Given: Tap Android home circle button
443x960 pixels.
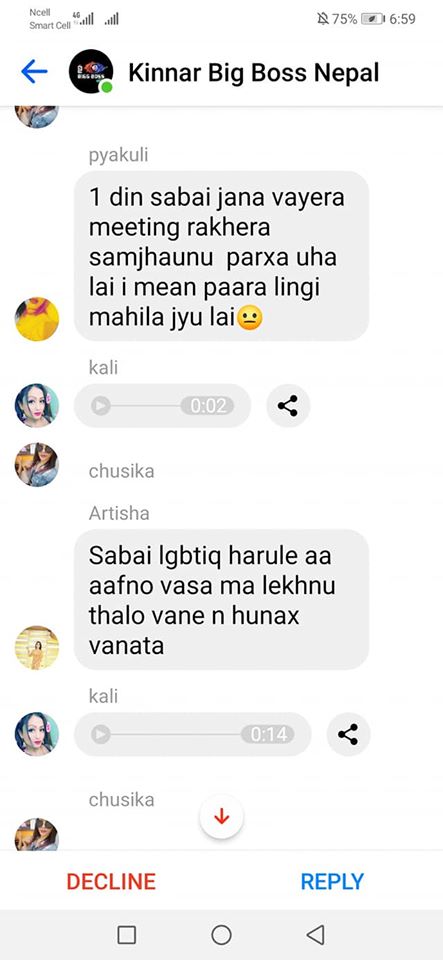Looking at the screenshot, I should (222, 935).
